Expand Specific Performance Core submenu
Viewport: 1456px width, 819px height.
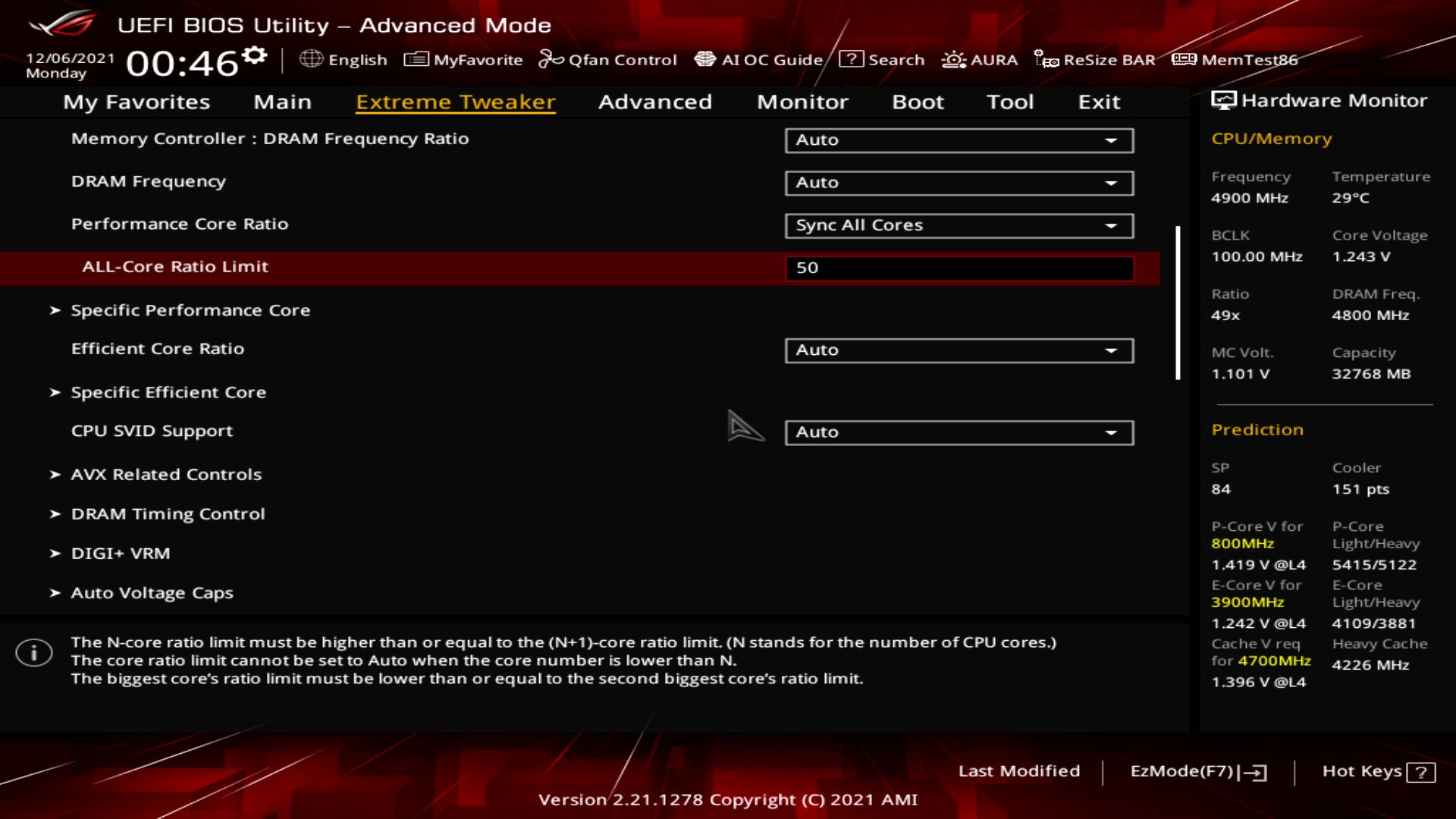point(190,310)
